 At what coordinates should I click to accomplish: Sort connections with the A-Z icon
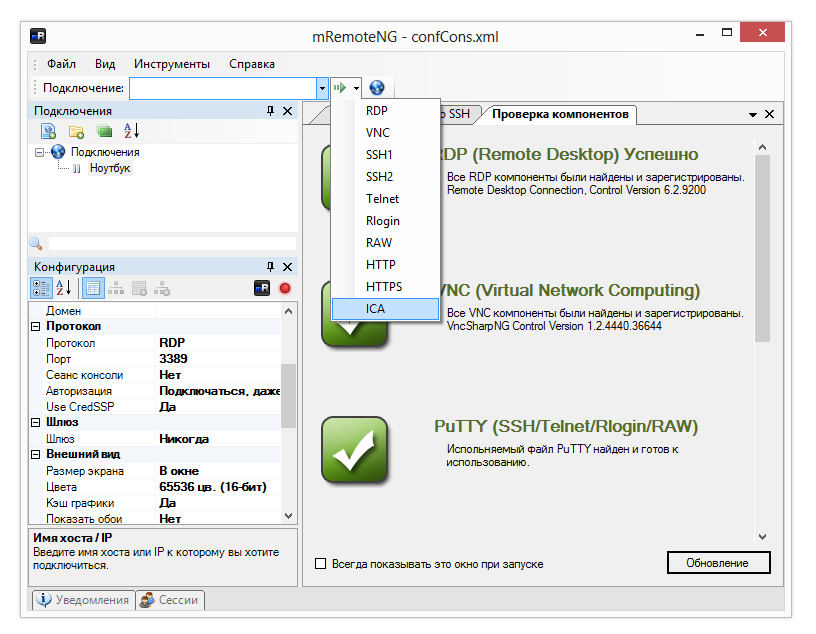[x=132, y=131]
